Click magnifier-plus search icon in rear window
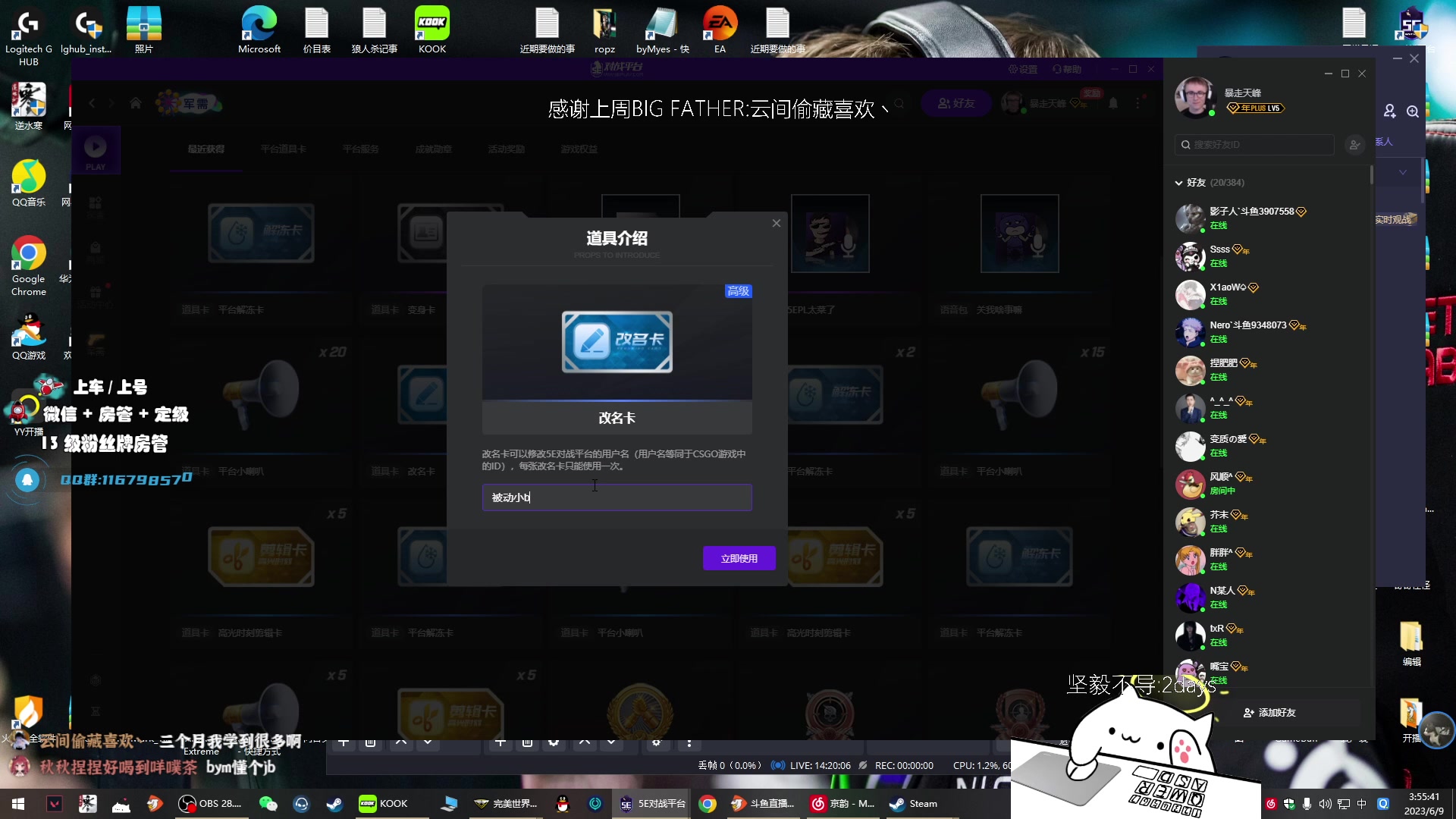Screen dimensions: 1456x819 point(1413,111)
